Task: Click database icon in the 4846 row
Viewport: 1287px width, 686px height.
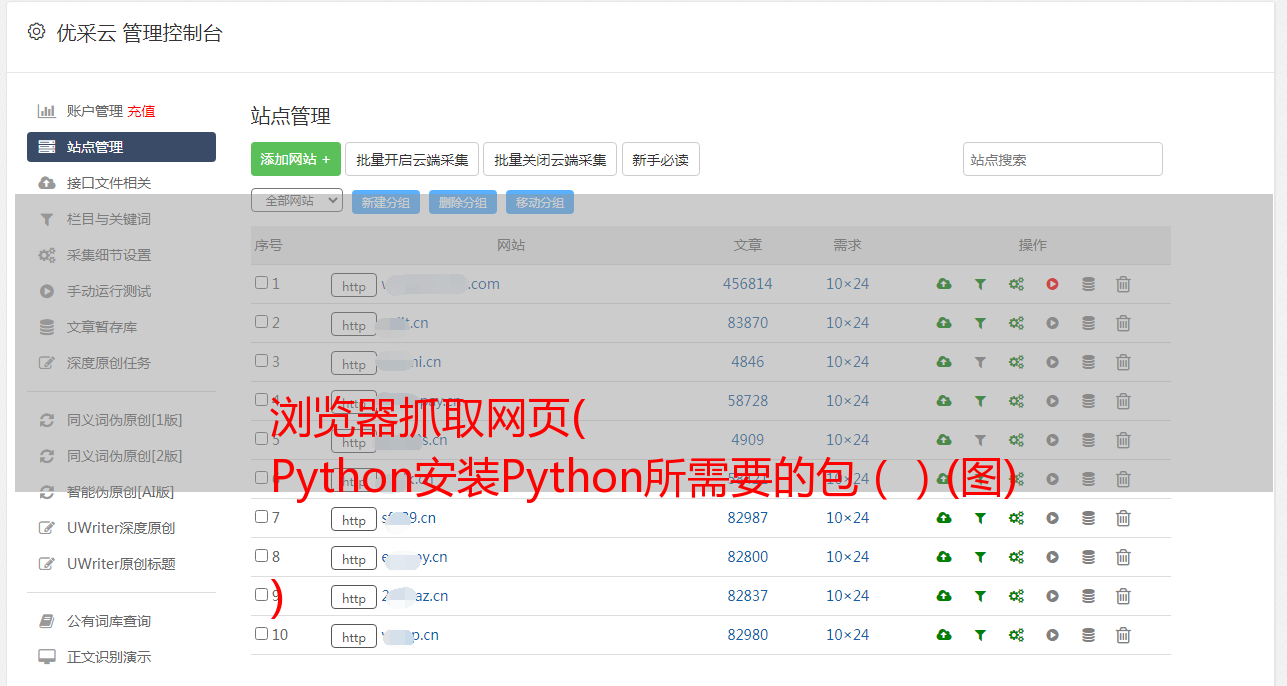Action: (1088, 362)
